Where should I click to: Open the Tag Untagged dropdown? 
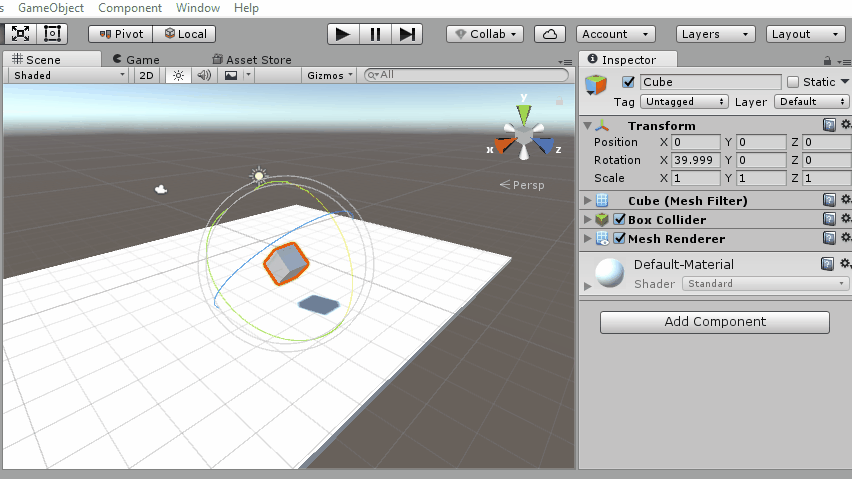[x=684, y=102]
